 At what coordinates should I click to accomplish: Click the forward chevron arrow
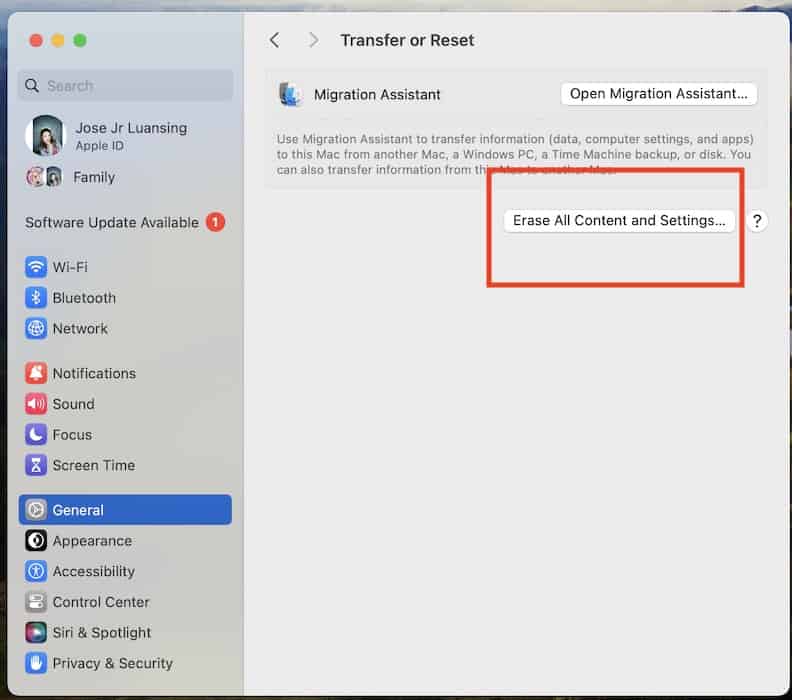click(x=313, y=40)
